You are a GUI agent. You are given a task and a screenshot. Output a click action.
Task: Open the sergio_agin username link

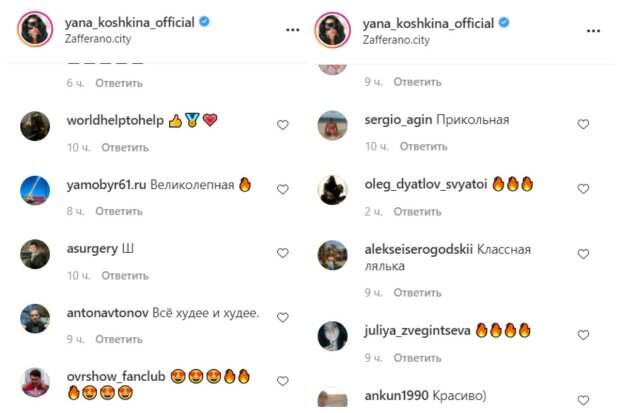398,120
